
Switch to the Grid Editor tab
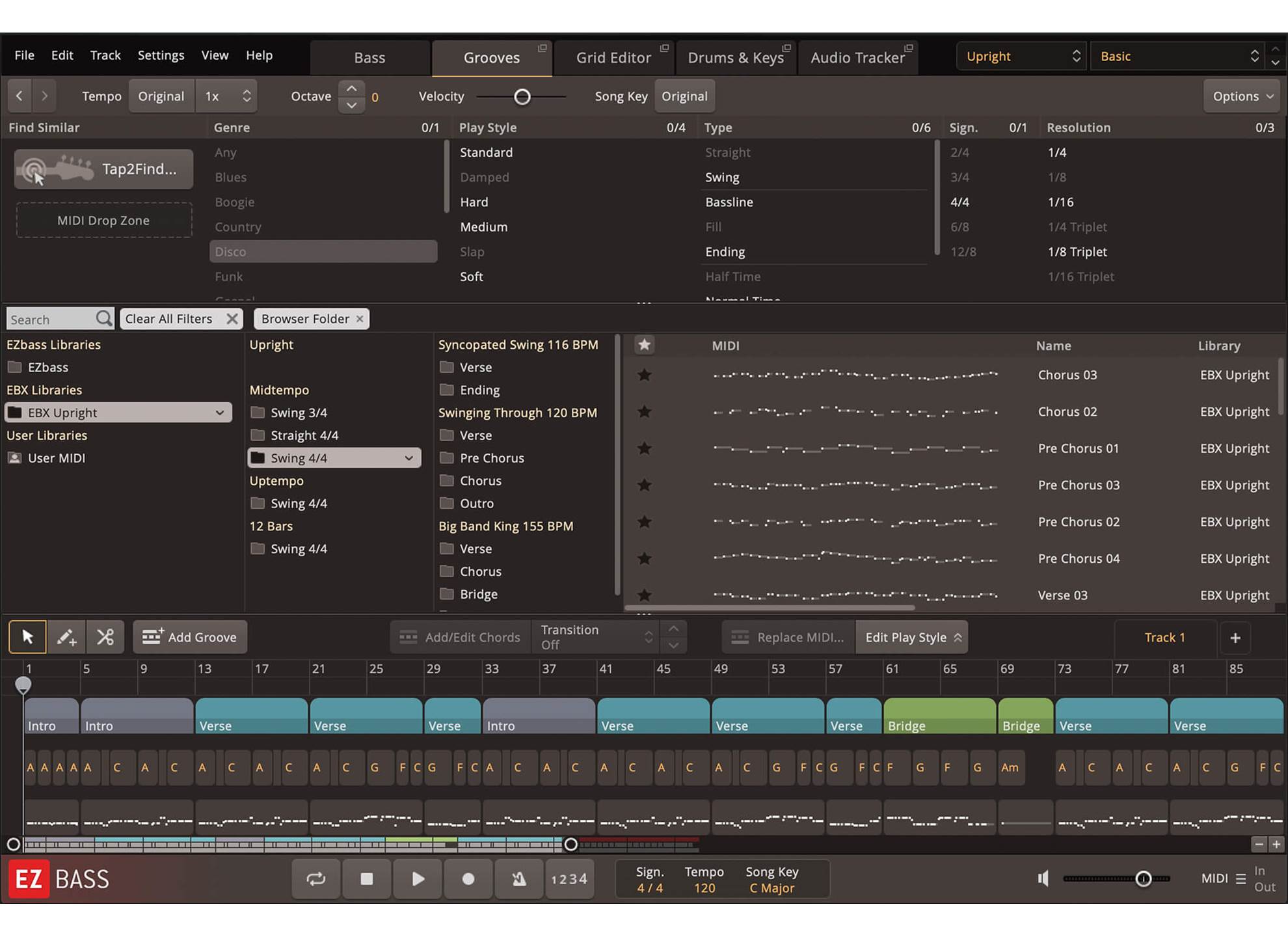pyautogui.click(x=613, y=58)
